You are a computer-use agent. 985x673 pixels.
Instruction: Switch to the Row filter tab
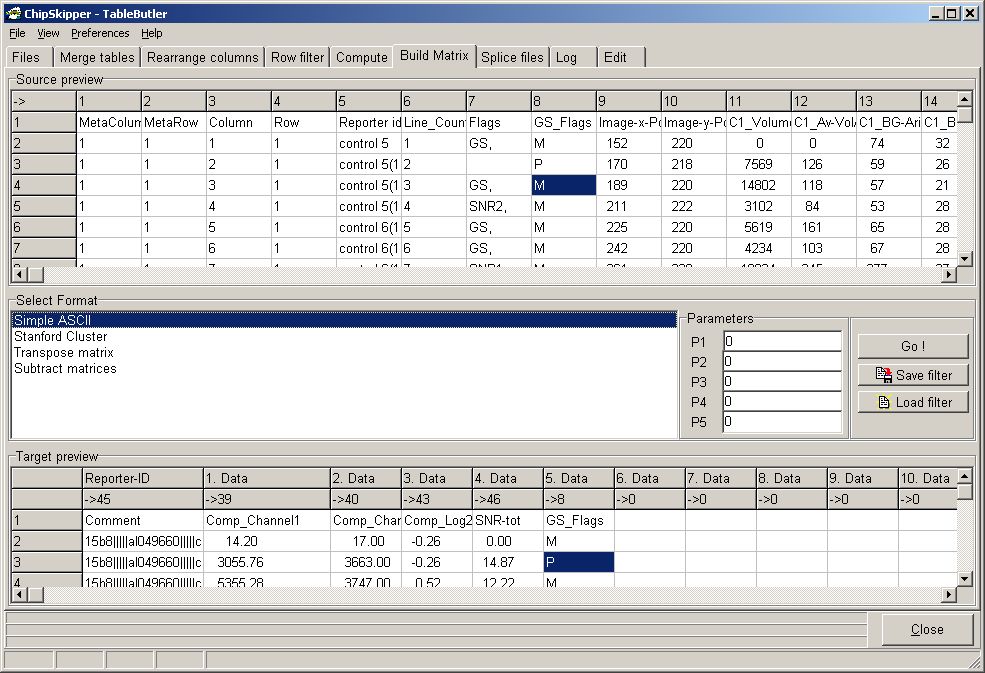297,57
